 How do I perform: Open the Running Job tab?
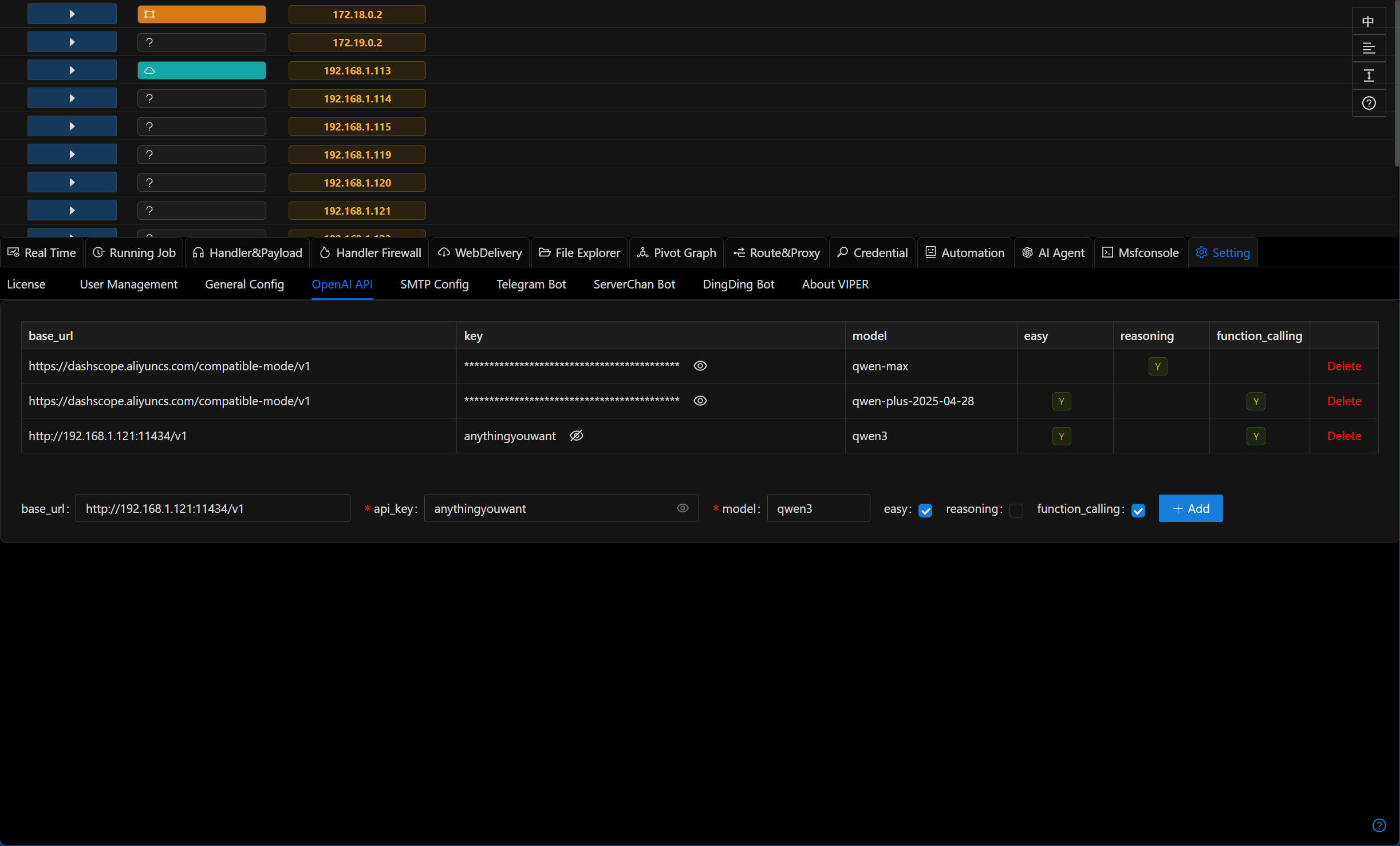pyautogui.click(x=135, y=252)
